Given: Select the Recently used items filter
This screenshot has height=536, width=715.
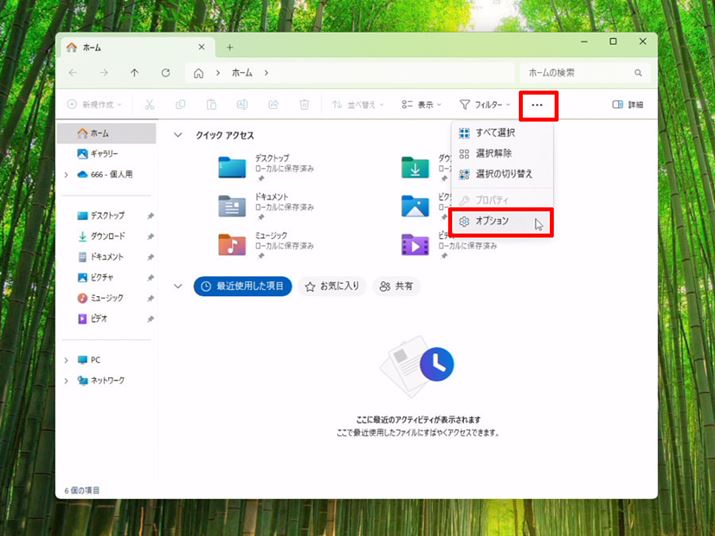Looking at the screenshot, I should click(x=243, y=286).
